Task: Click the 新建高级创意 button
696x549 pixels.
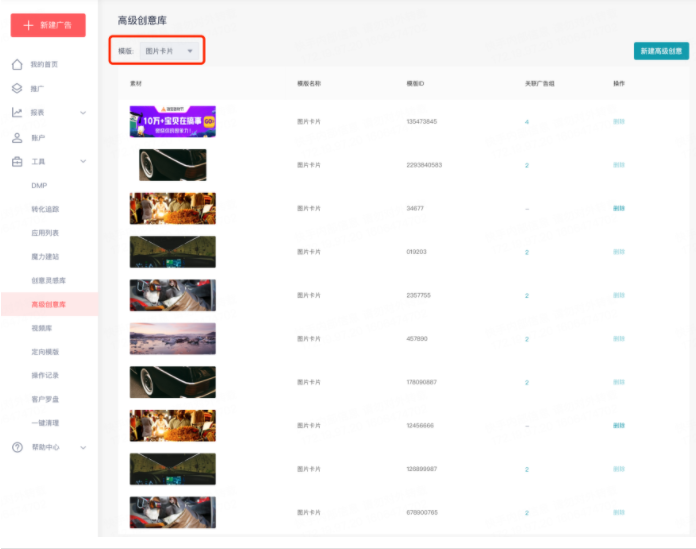Action: tap(661, 51)
